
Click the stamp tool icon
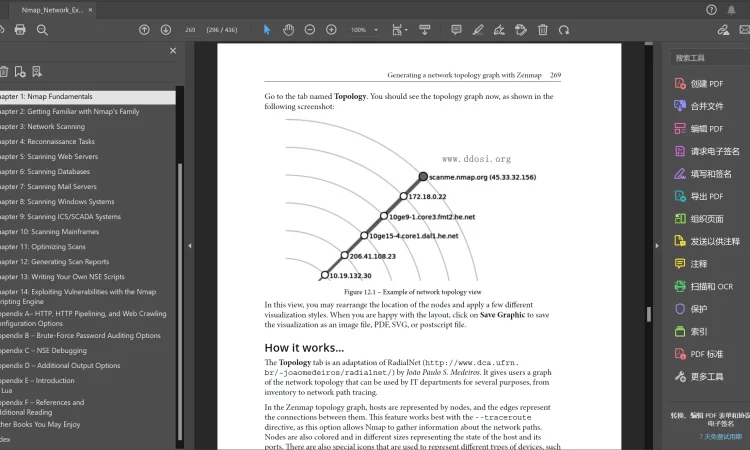[x=521, y=30]
